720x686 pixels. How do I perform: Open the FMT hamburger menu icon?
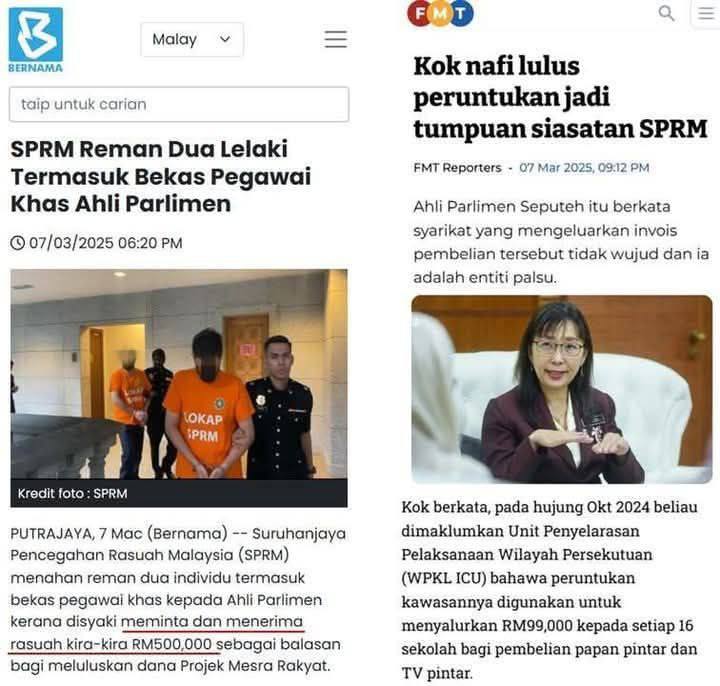point(706,13)
